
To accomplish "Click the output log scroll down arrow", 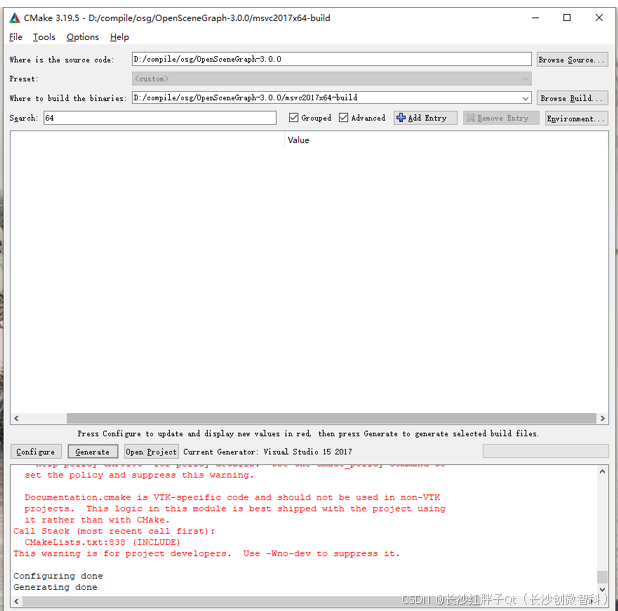I will 602,589.
